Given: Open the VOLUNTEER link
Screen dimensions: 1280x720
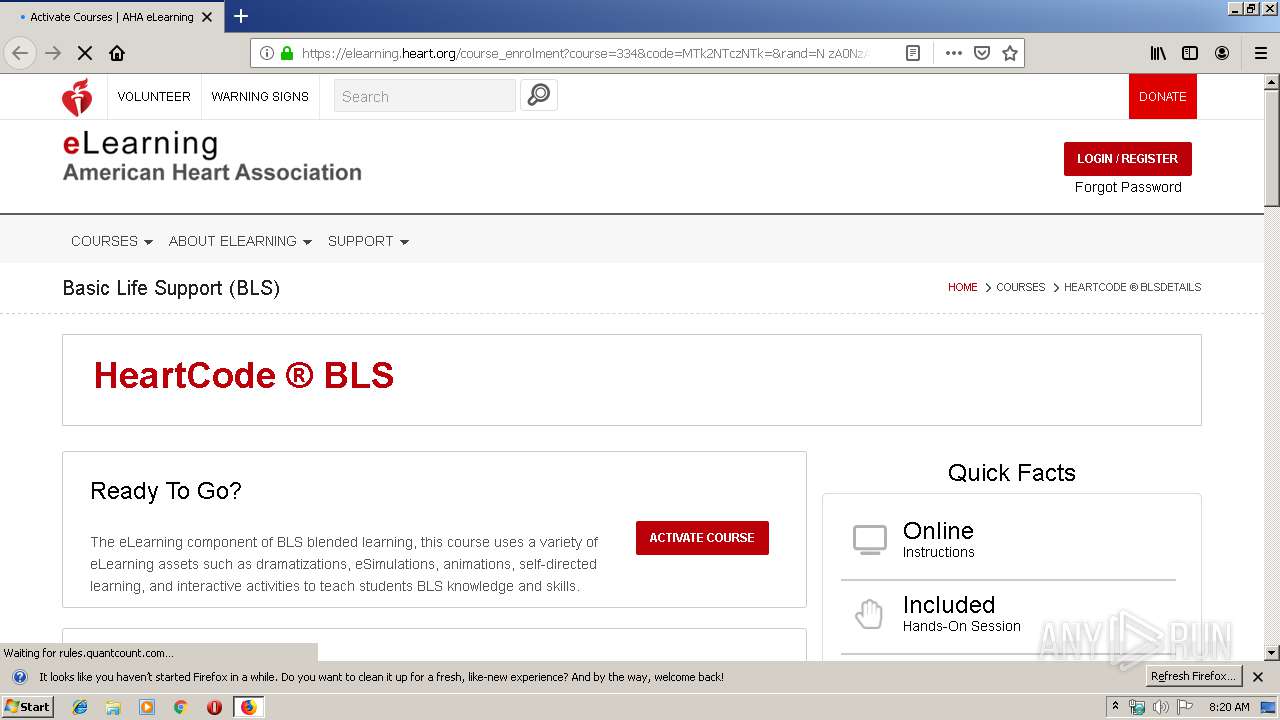Looking at the screenshot, I should pos(154,97).
